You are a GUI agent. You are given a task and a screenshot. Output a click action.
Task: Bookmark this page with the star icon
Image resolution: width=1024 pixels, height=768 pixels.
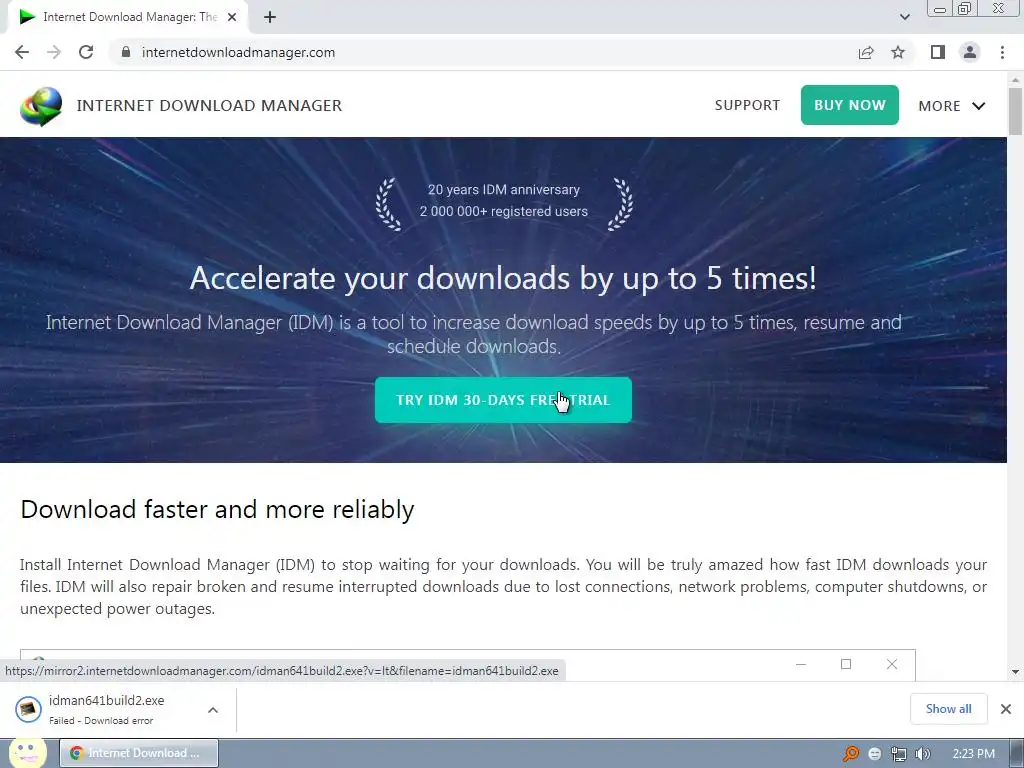(x=898, y=52)
